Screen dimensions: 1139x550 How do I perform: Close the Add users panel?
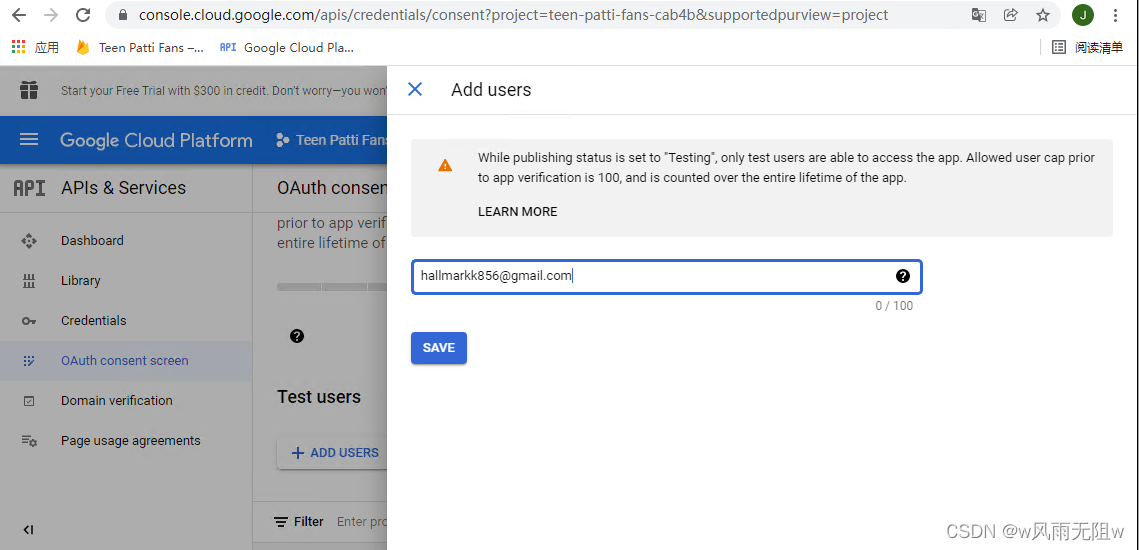(x=415, y=89)
